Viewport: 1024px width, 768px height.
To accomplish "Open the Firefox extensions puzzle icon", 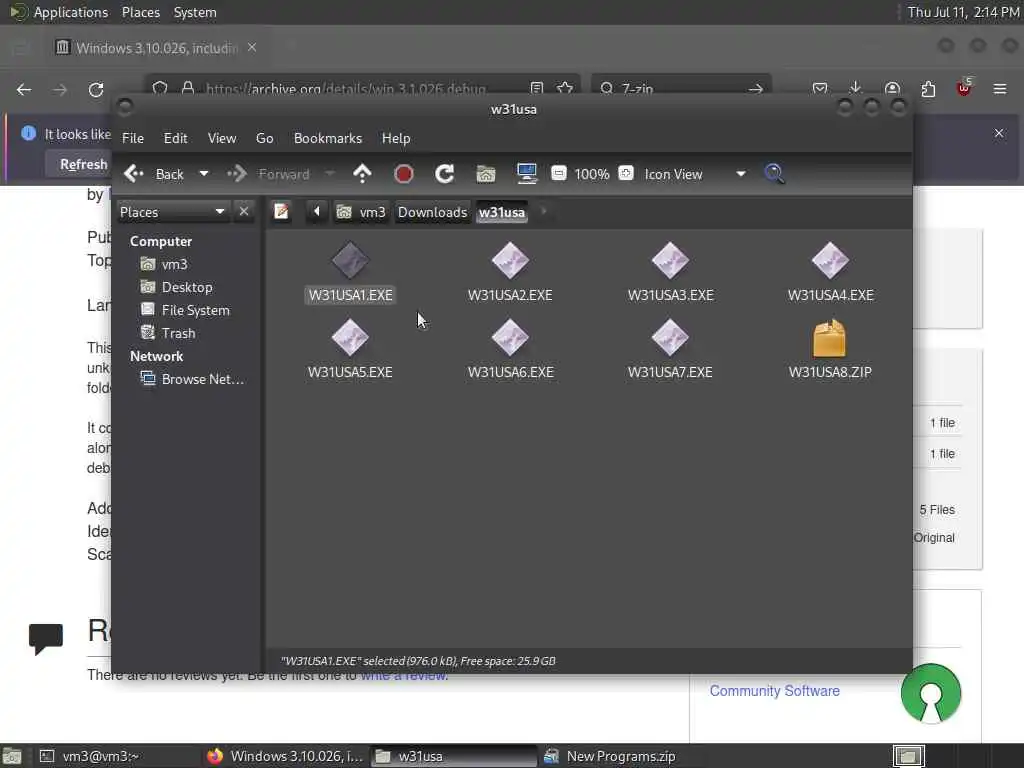I will [x=928, y=89].
